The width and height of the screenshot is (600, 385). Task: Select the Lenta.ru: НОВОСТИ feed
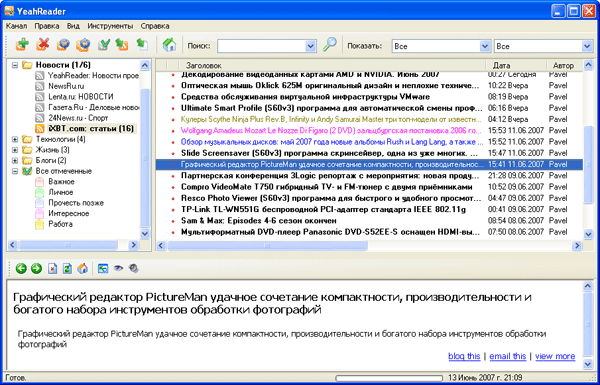pyautogui.click(x=81, y=97)
